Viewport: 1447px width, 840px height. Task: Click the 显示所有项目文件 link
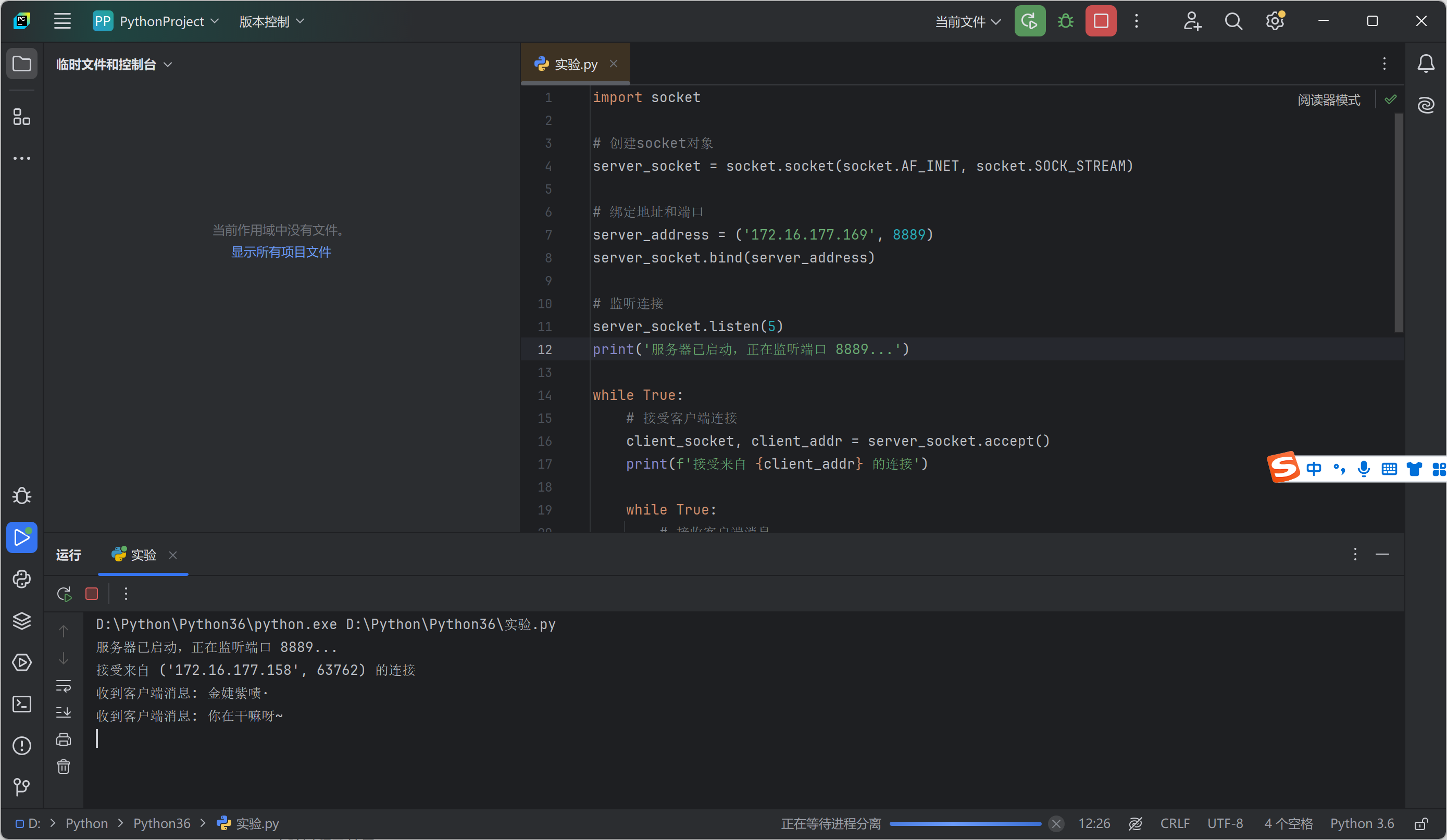click(x=281, y=252)
